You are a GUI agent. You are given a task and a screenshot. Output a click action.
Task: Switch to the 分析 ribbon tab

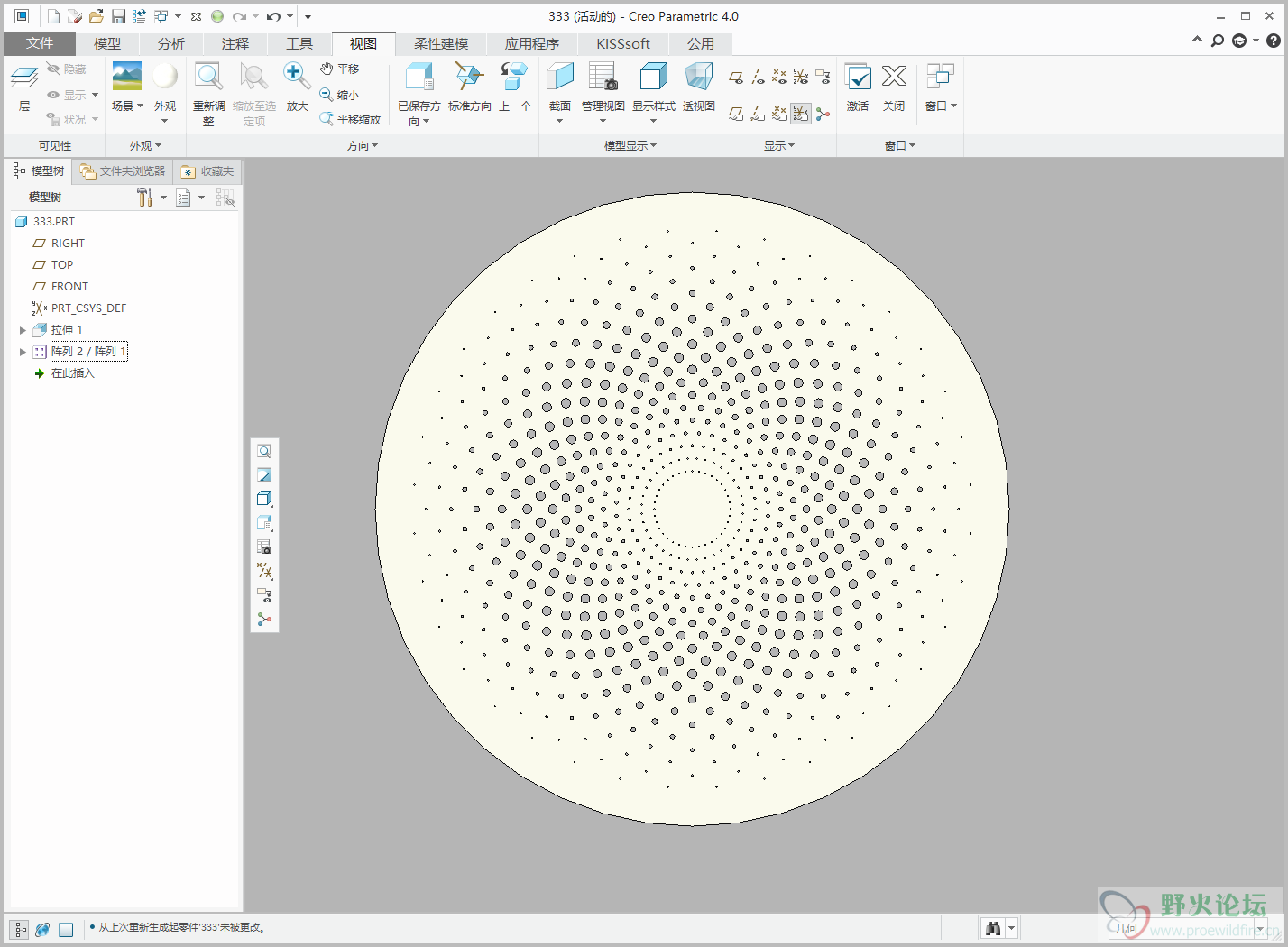pyautogui.click(x=171, y=43)
